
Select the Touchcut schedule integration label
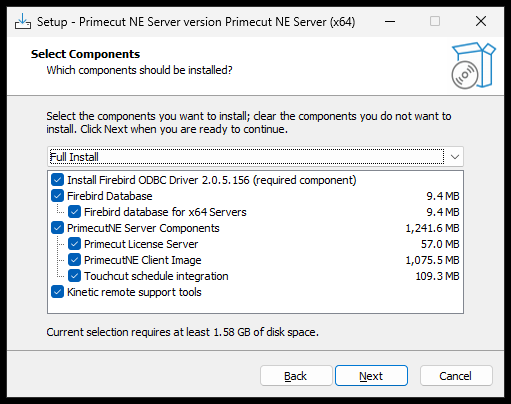point(156,276)
